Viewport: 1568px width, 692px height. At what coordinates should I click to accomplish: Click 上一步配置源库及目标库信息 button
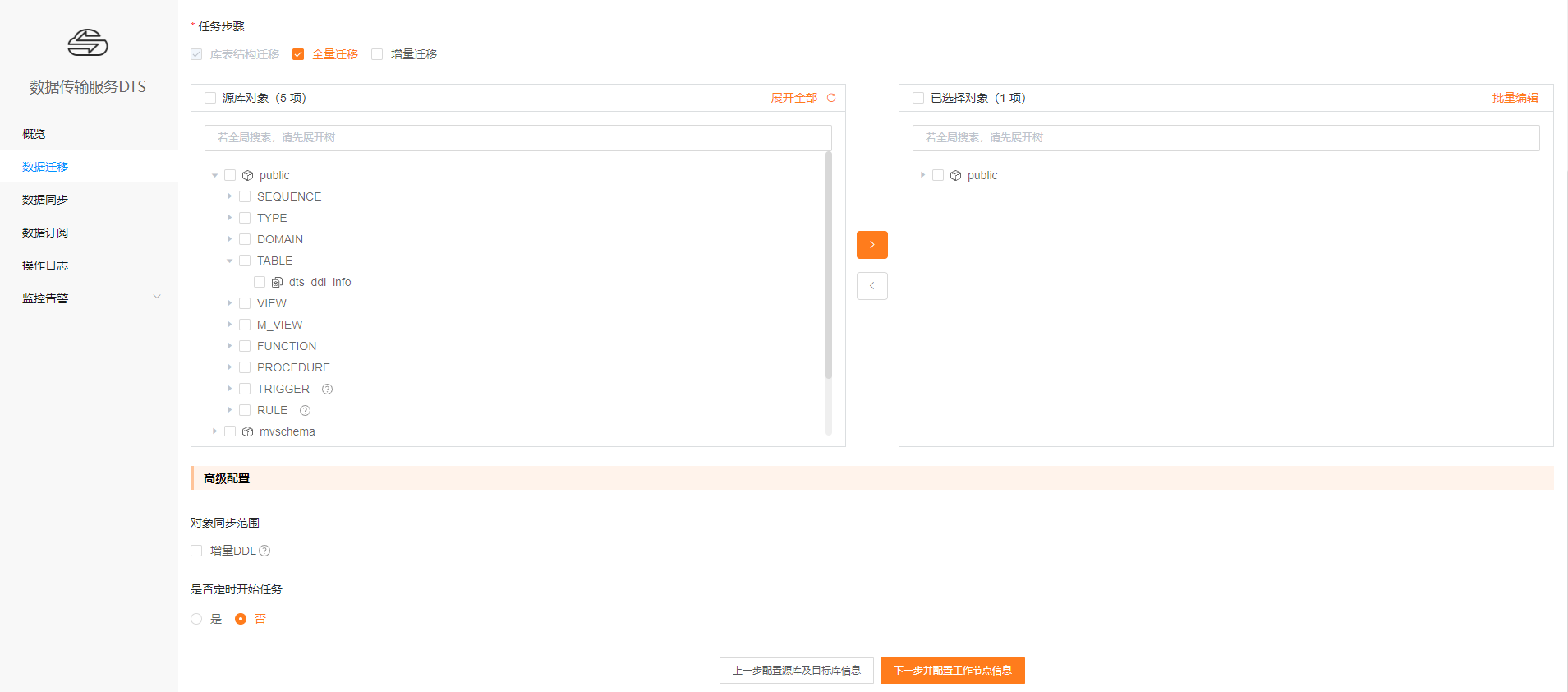pyautogui.click(x=797, y=671)
